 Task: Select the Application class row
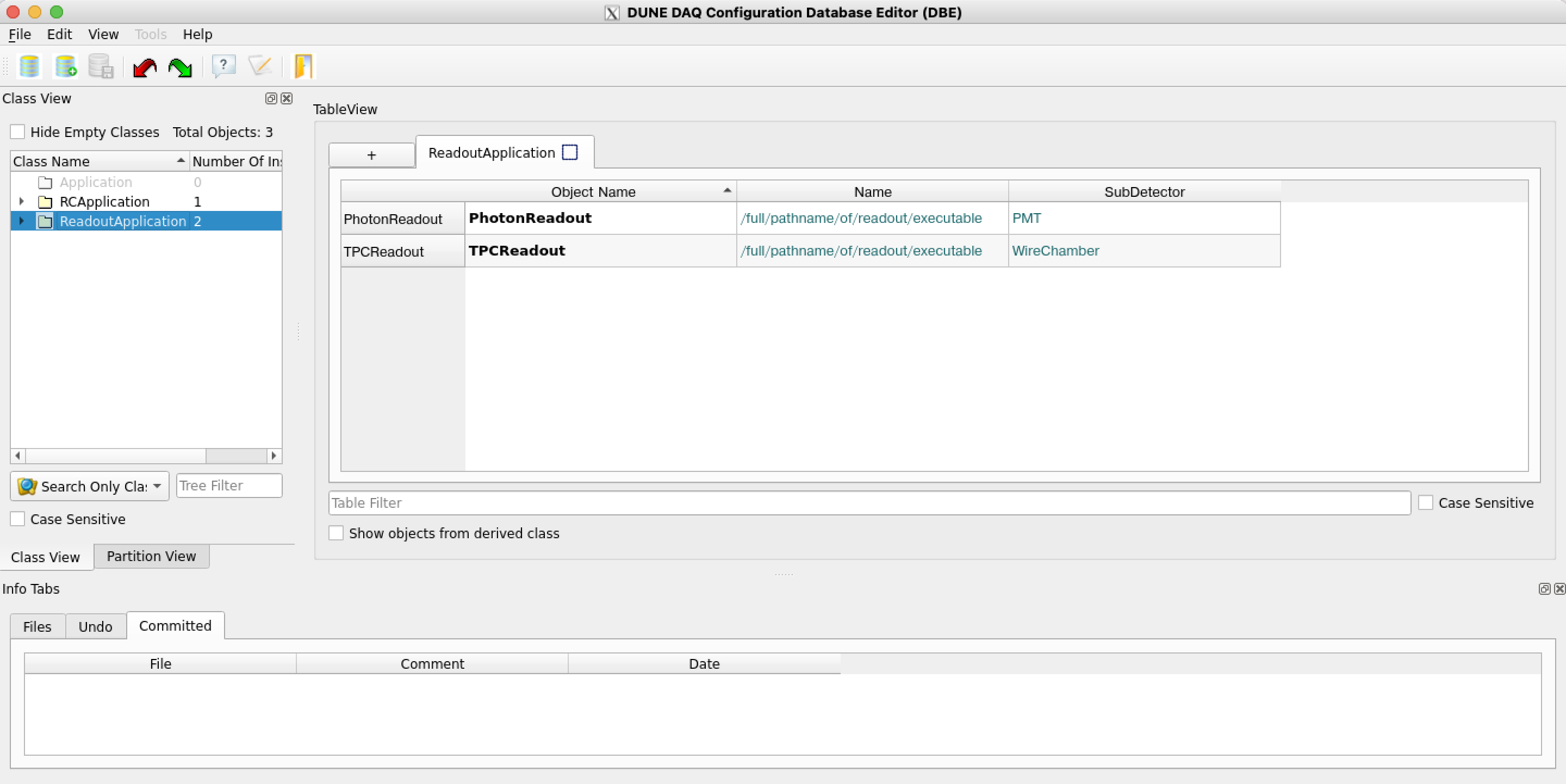click(x=146, y=182)
